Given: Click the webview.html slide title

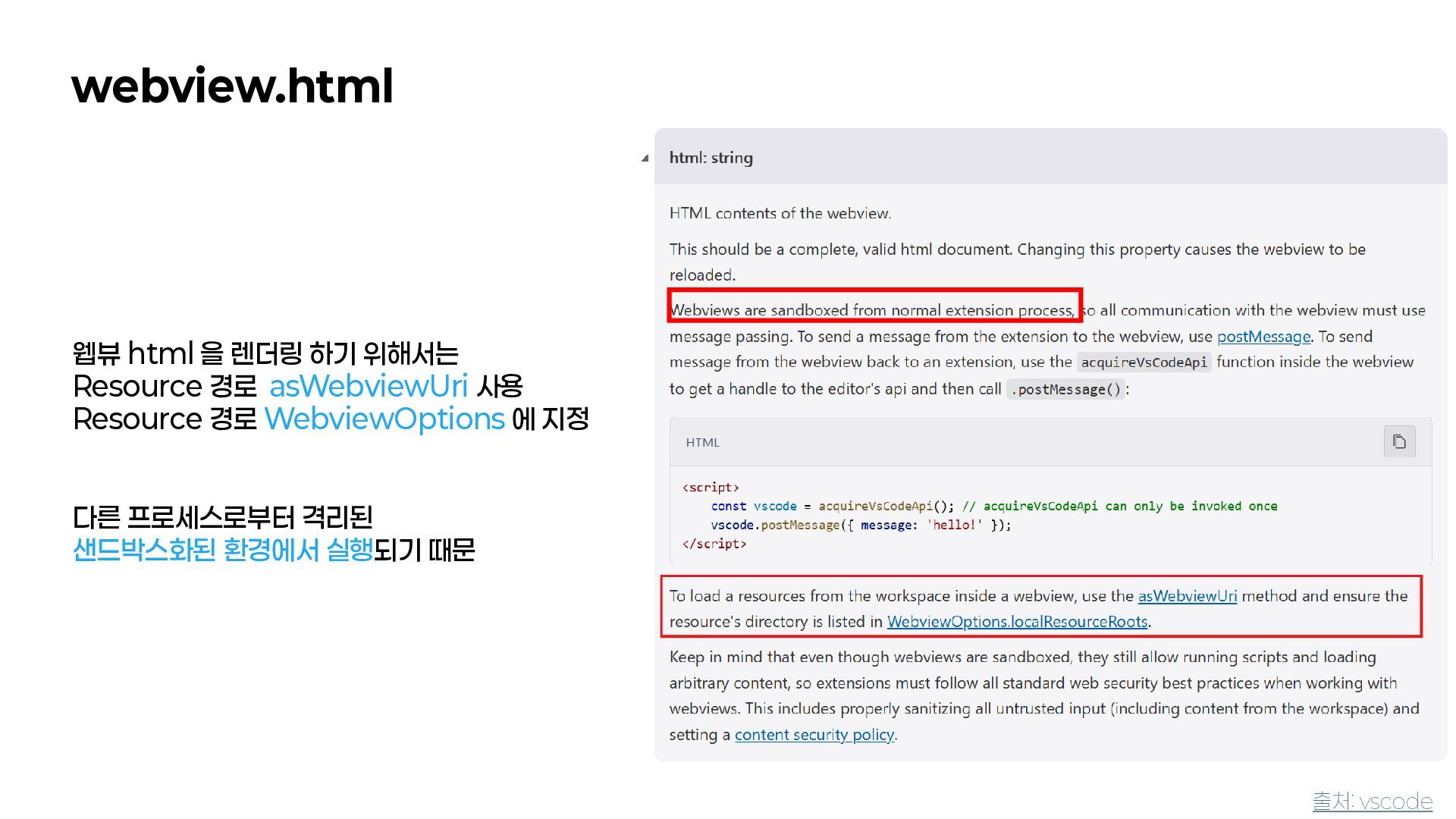Looking at the screenshot, I should [232, 86].
